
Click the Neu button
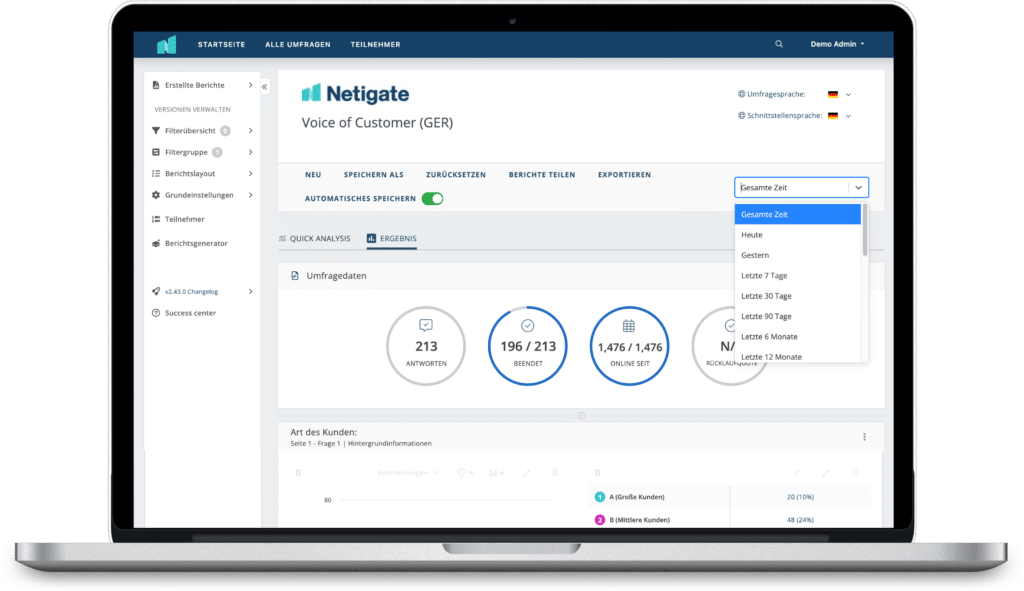[313, 175]
